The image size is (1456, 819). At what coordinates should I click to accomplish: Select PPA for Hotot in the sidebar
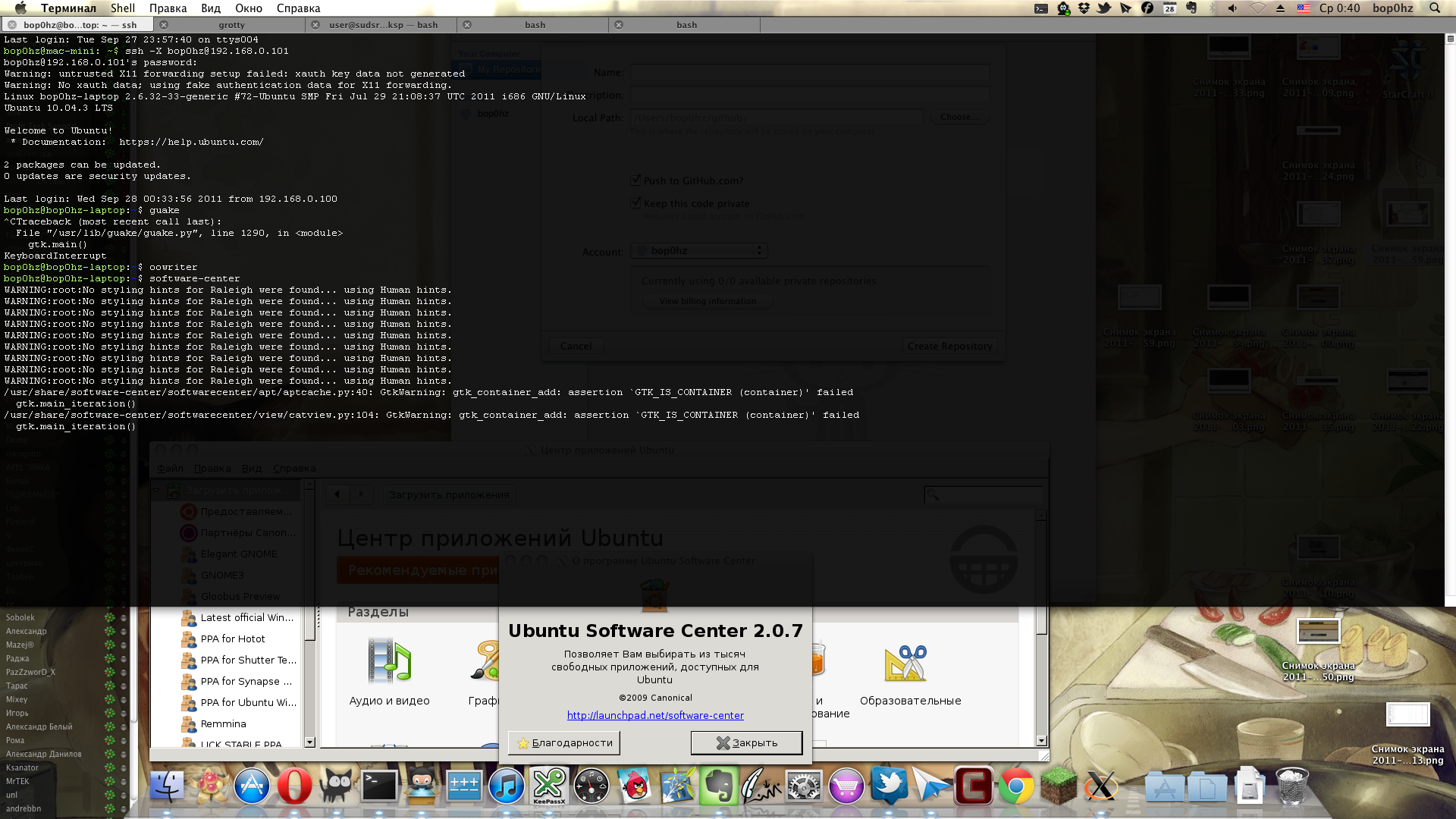(232, 639)
